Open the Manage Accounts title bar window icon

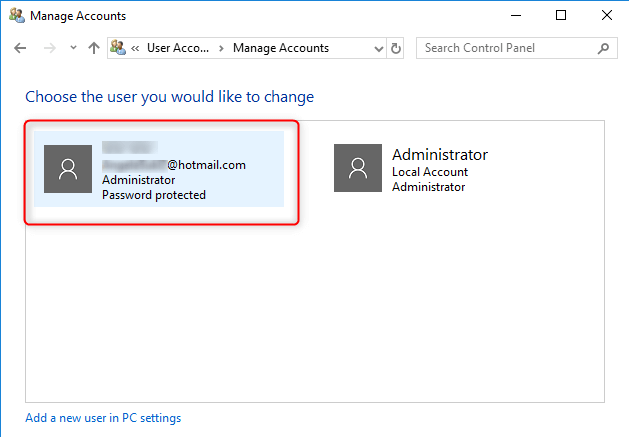click(15, 16)
